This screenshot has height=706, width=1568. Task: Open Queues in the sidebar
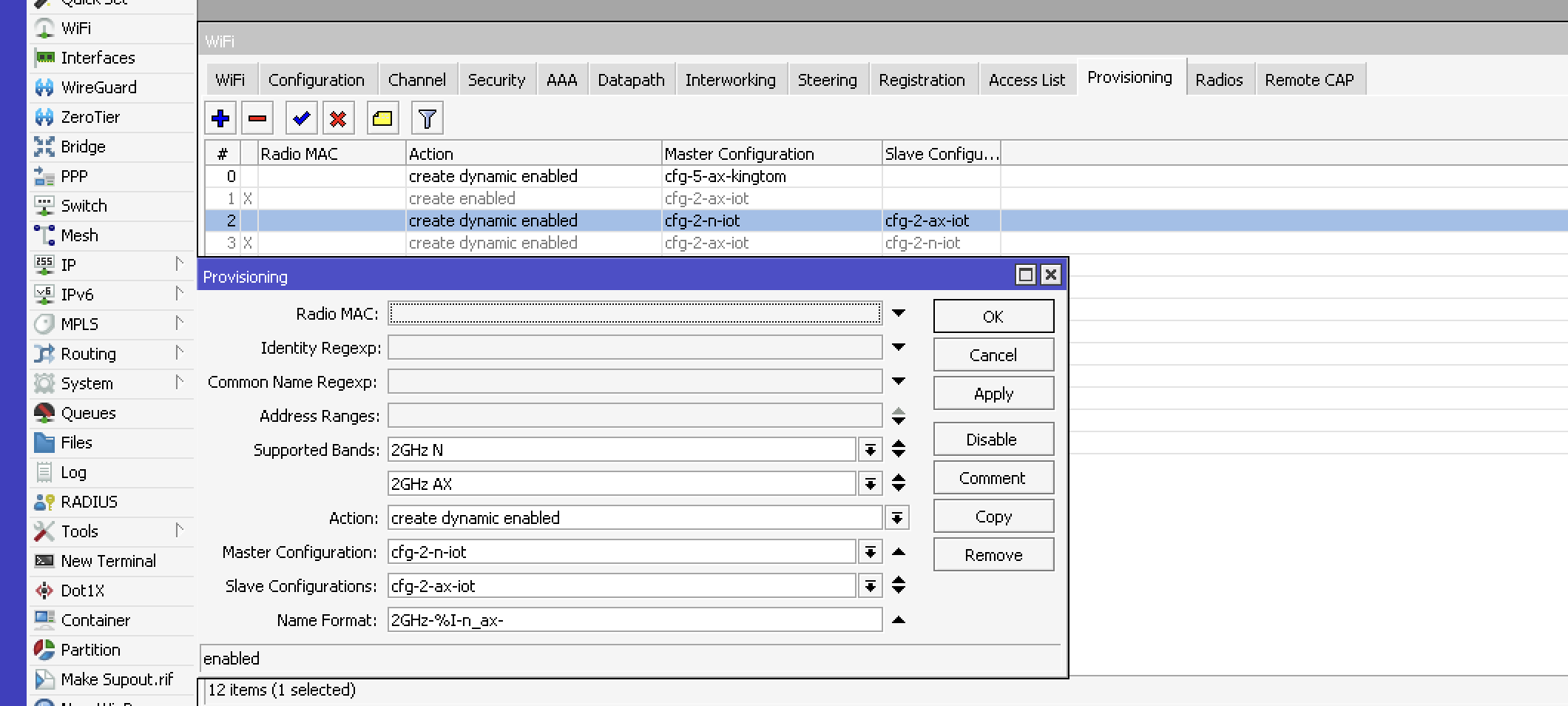click(x=88, y=413)
